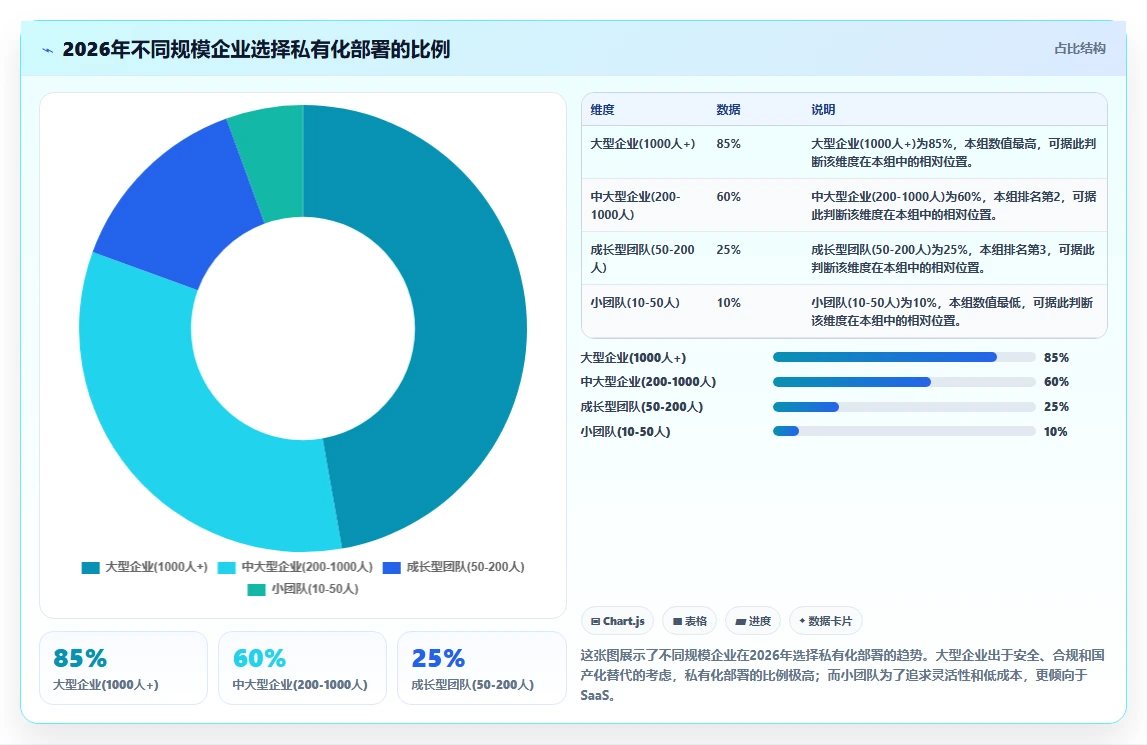Click the 表格 tag chip
Screen dimensions: 1147x745
coord(689,621)
